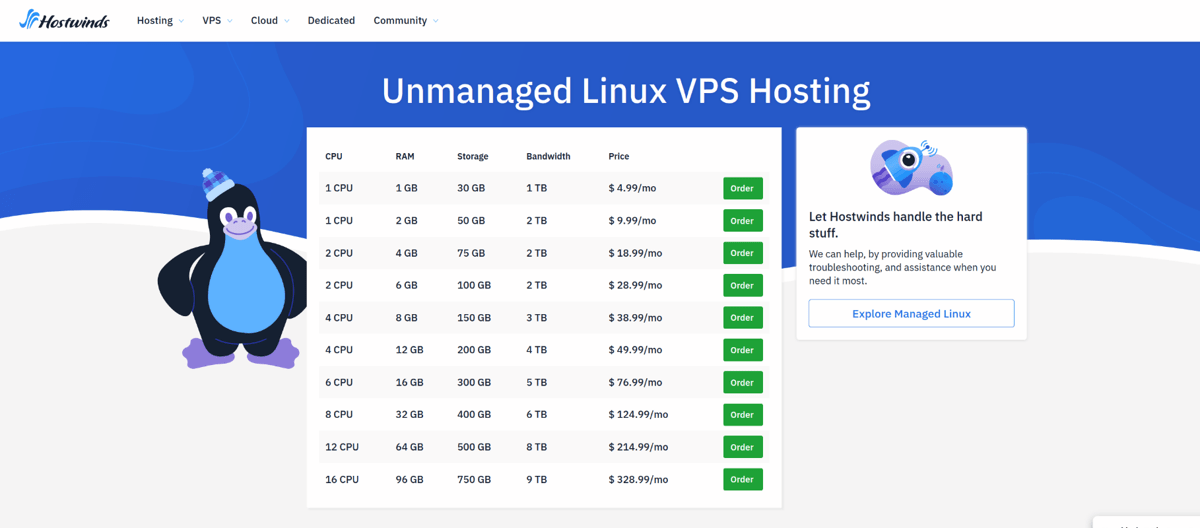Click the 300 GB storage cell
This screenshot has width=1200, height=528.
tap(474, 382)
